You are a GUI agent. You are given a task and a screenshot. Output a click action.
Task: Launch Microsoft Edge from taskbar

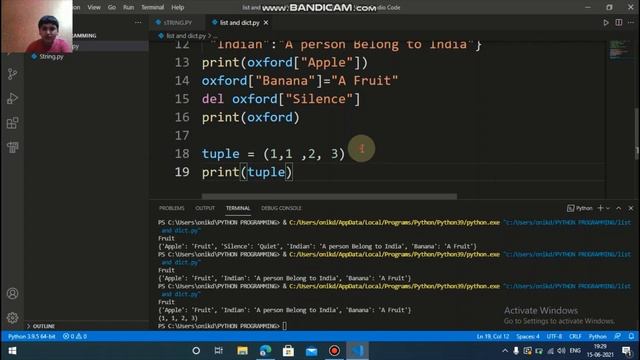pos(265,351)
